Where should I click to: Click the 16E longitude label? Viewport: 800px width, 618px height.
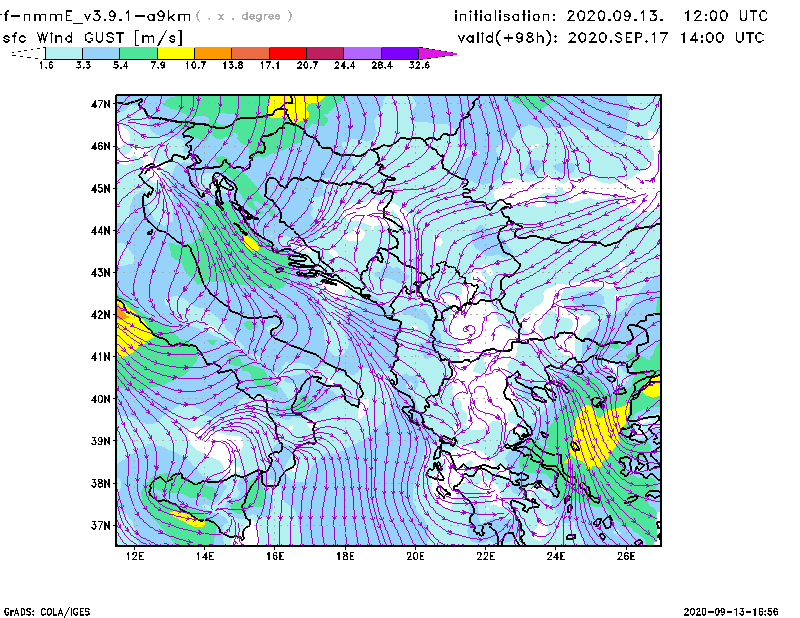point(275,556)
